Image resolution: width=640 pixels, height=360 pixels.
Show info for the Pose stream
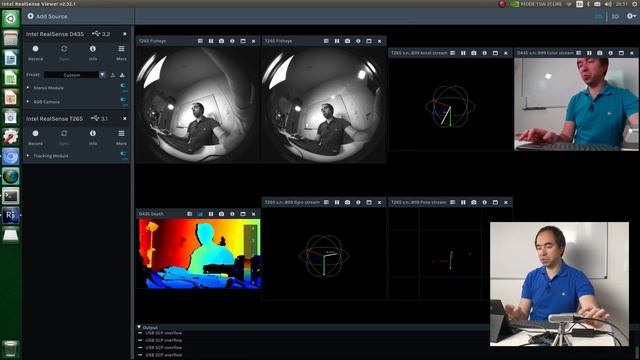tap(484, 202)
